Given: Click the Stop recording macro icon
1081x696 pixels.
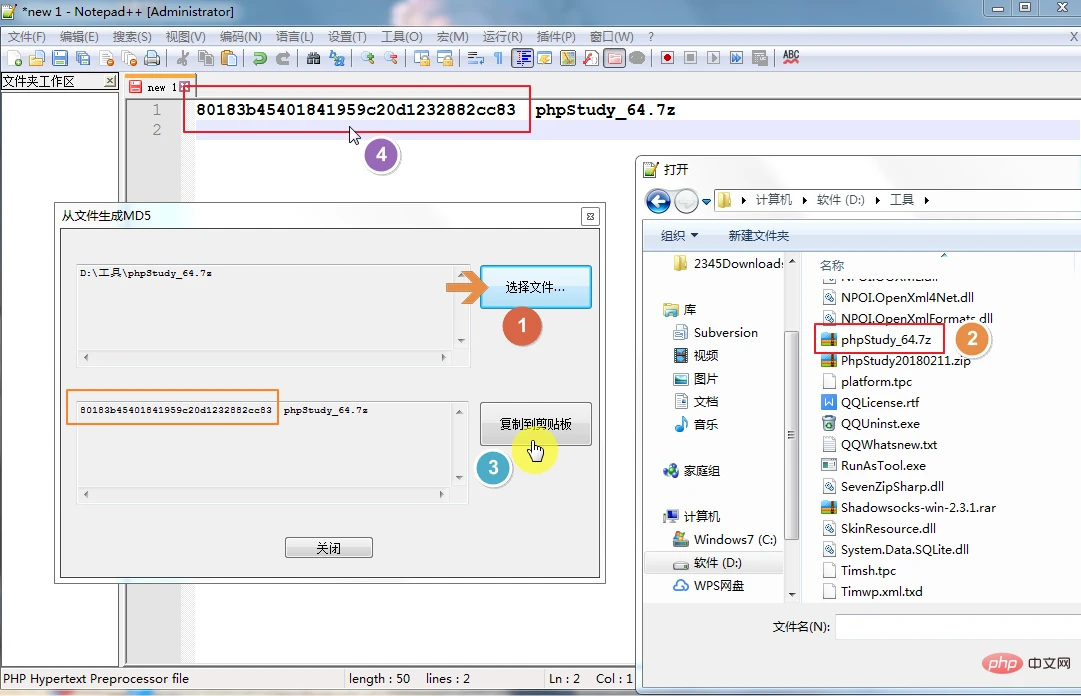Looking at the screenshot, I should (x=690, y=58).
